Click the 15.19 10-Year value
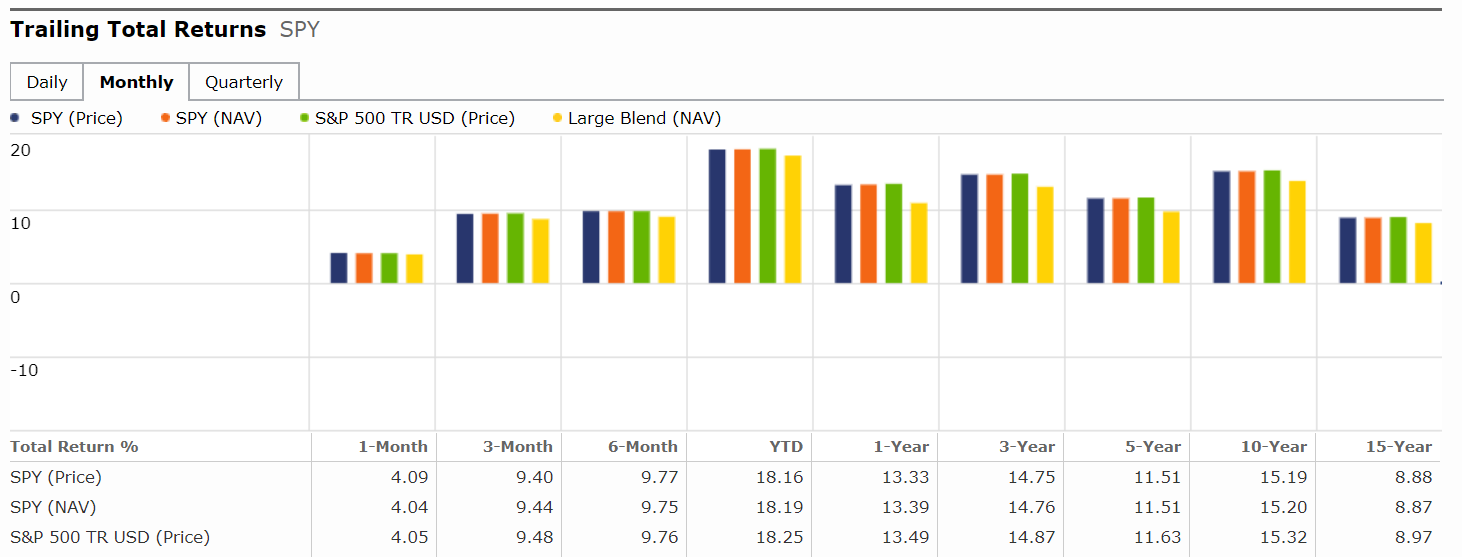The image size is (1462, 557). 1284,477
